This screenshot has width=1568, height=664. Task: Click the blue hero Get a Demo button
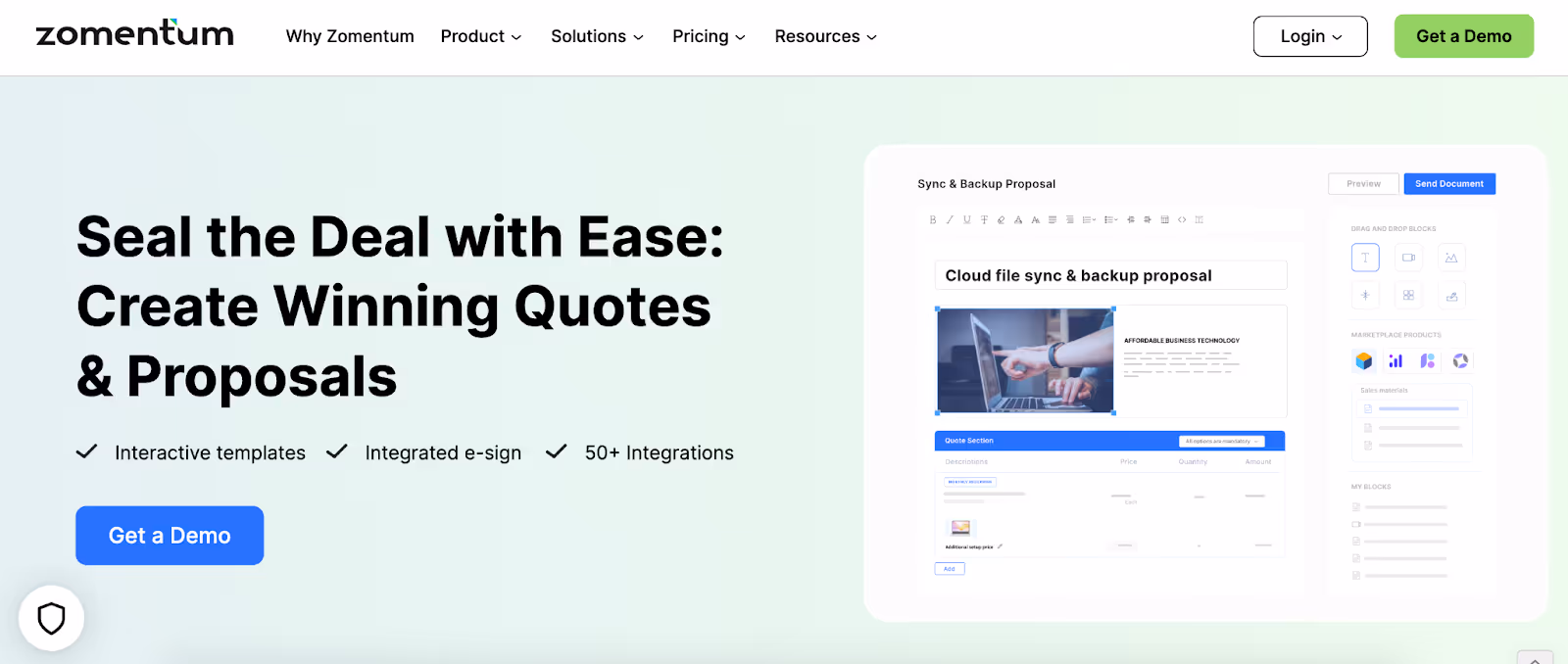[x=170, y=536]
